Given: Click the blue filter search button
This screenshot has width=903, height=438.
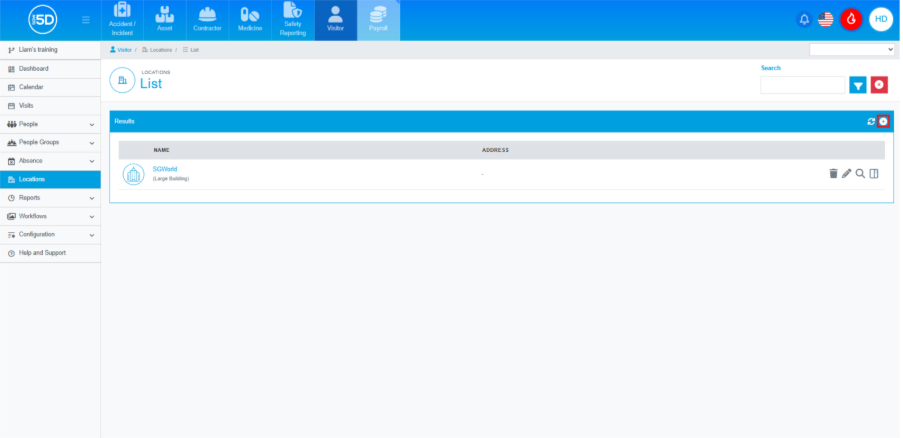Looking at the screenshot, I should (858, 85).
